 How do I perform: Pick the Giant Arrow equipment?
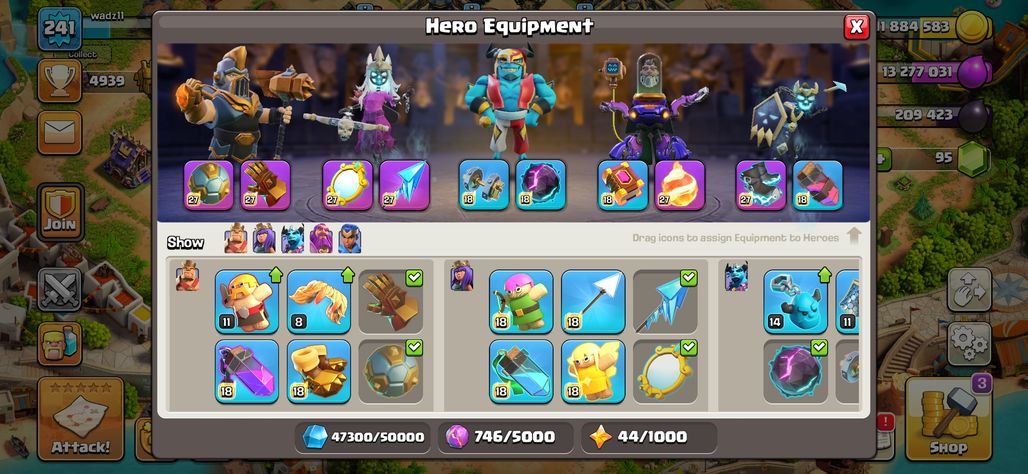593,302
